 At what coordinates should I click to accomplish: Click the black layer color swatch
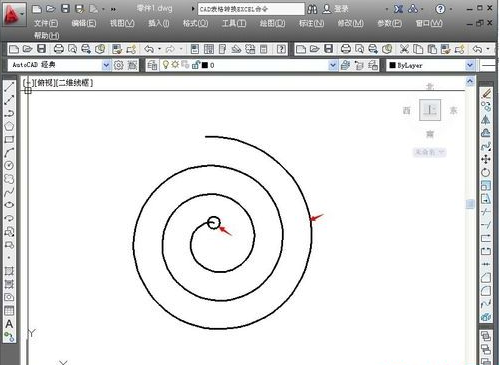(x=205, y=65)
